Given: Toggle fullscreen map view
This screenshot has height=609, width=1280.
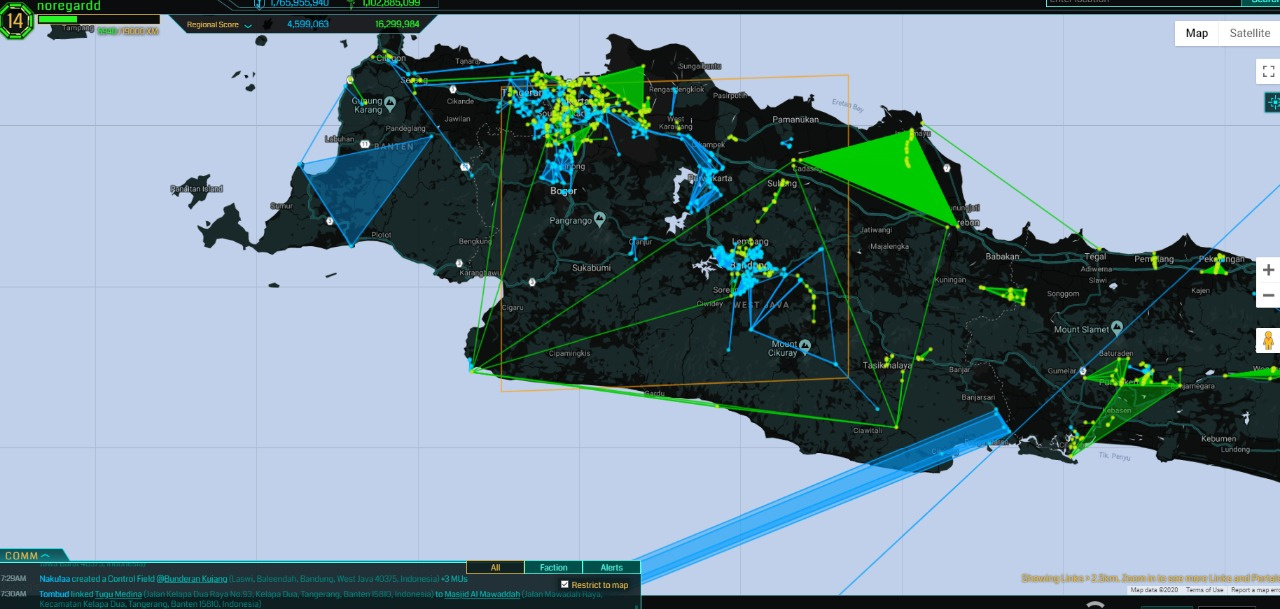Looking at the screenshot, I should (x=1268, y=71).
